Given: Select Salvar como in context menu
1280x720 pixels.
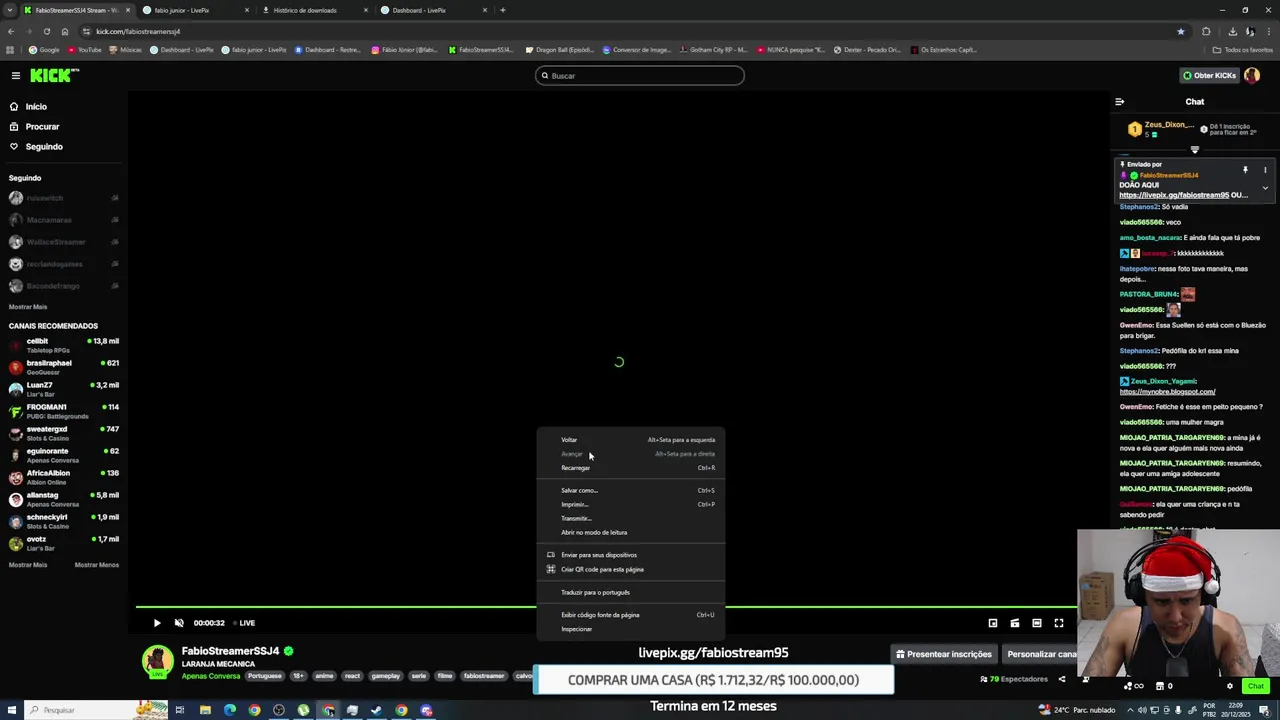Looking at the screenshot, I should [630, 490].
